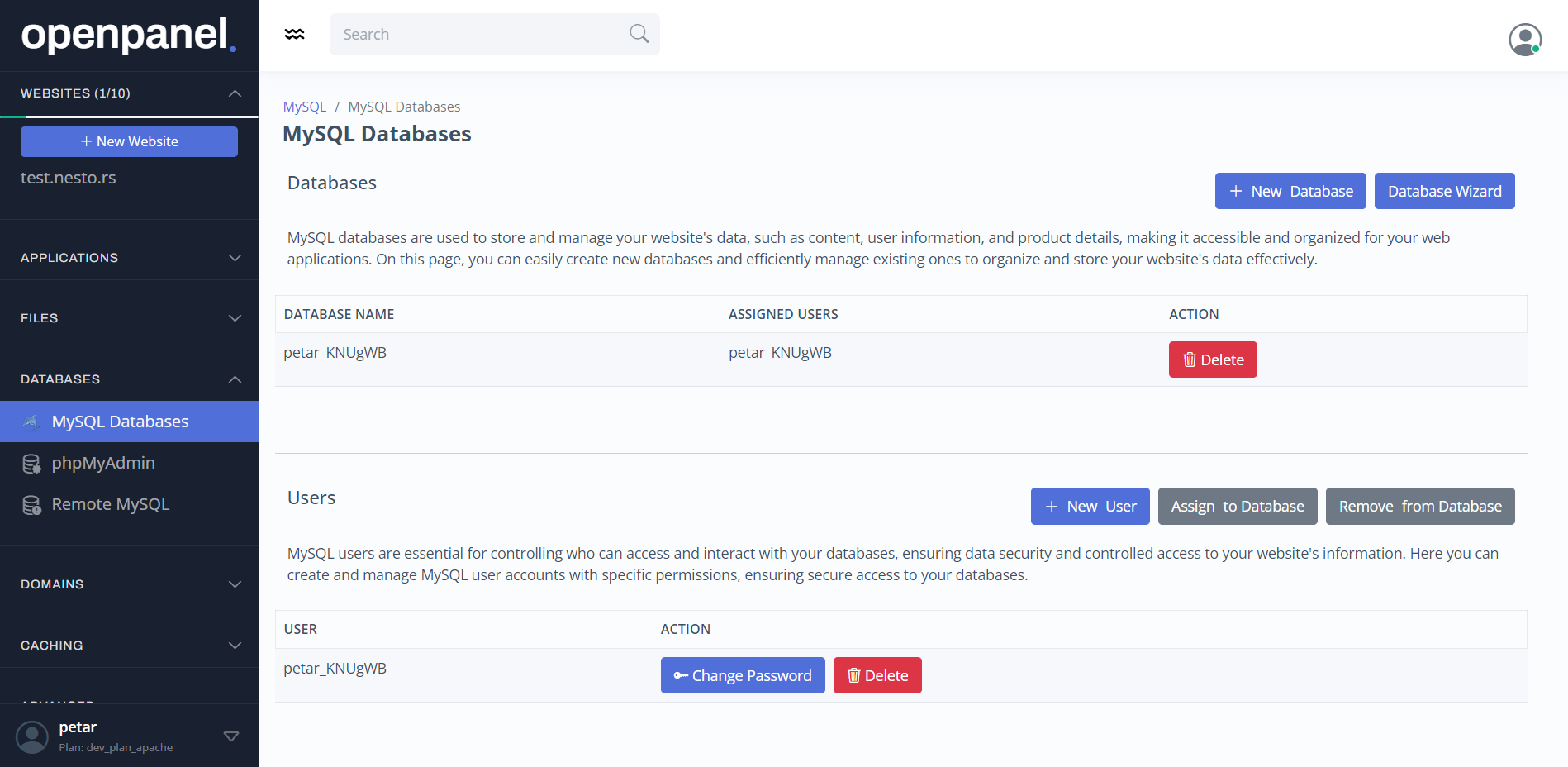Launch the Database Wizard
Viewport: 1568px width, 767px height.
pyautogui.click(x=1444, y=191)
